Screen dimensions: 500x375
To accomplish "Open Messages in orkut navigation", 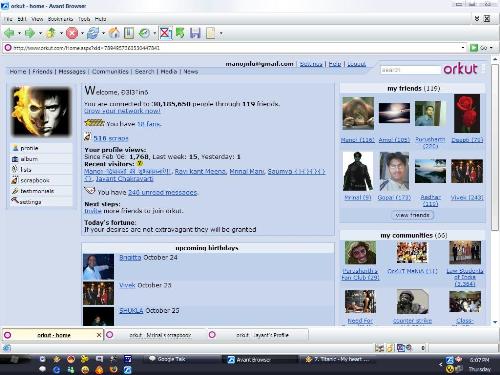I will [x=72, y=72].
